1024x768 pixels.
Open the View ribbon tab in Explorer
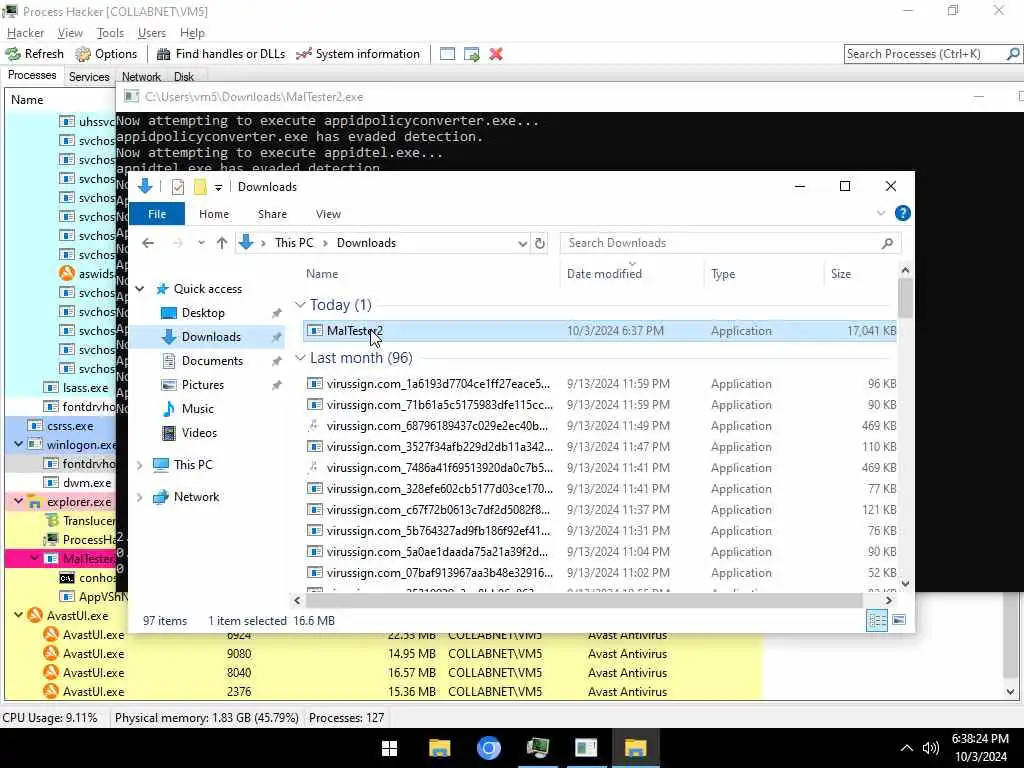click(328, 214)
